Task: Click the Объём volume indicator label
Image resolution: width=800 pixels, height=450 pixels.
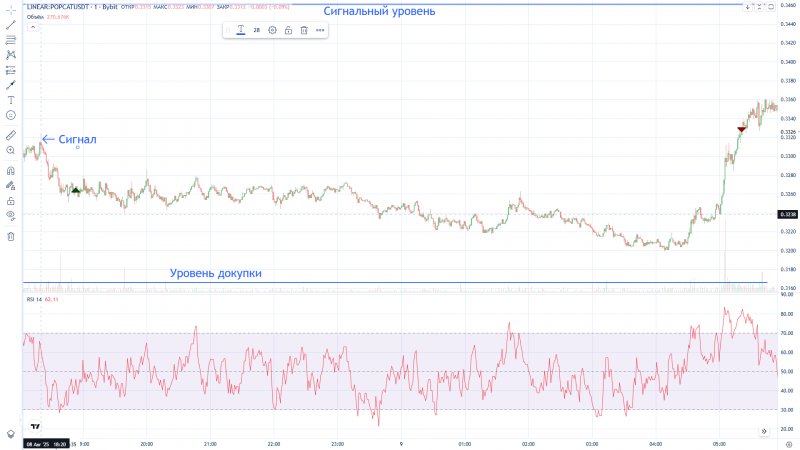Action: (x=35, y=17)
